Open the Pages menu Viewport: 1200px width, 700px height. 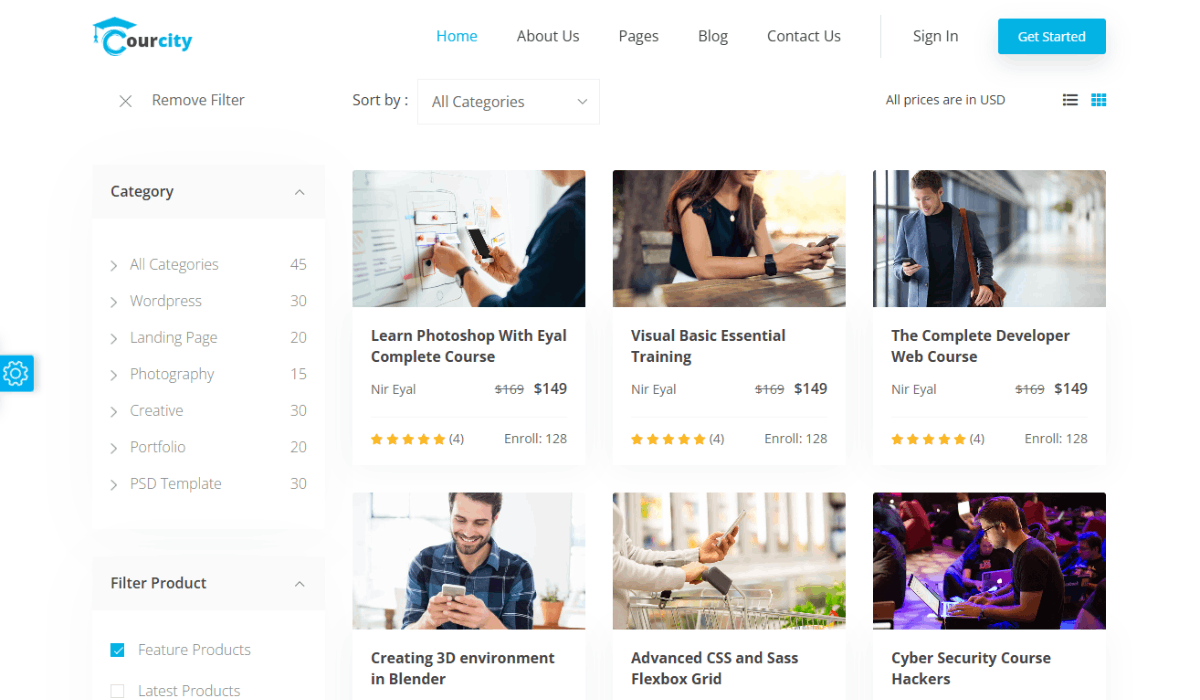click(x=638, y=36)
